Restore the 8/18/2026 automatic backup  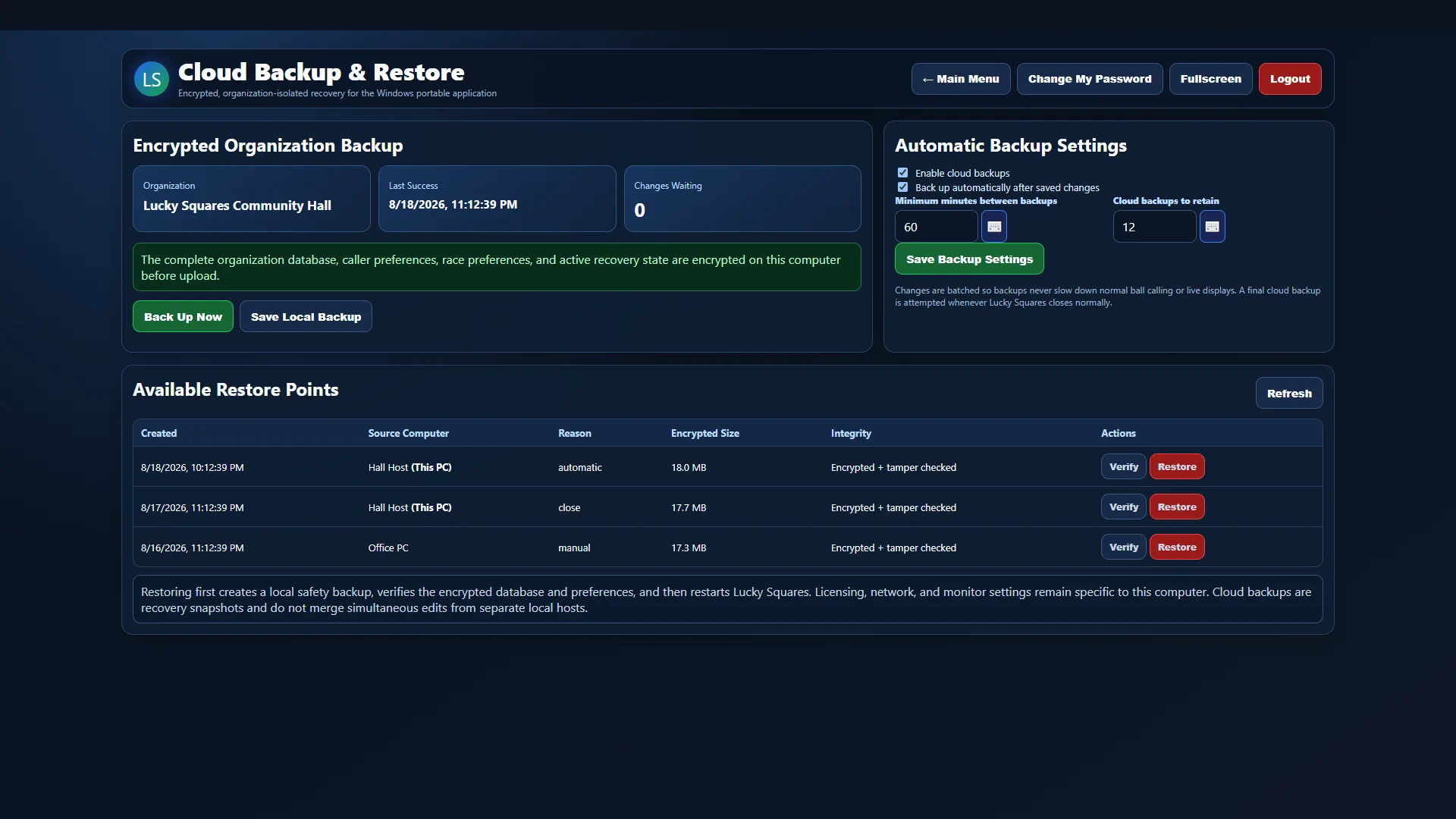(x=1177, y=466)
